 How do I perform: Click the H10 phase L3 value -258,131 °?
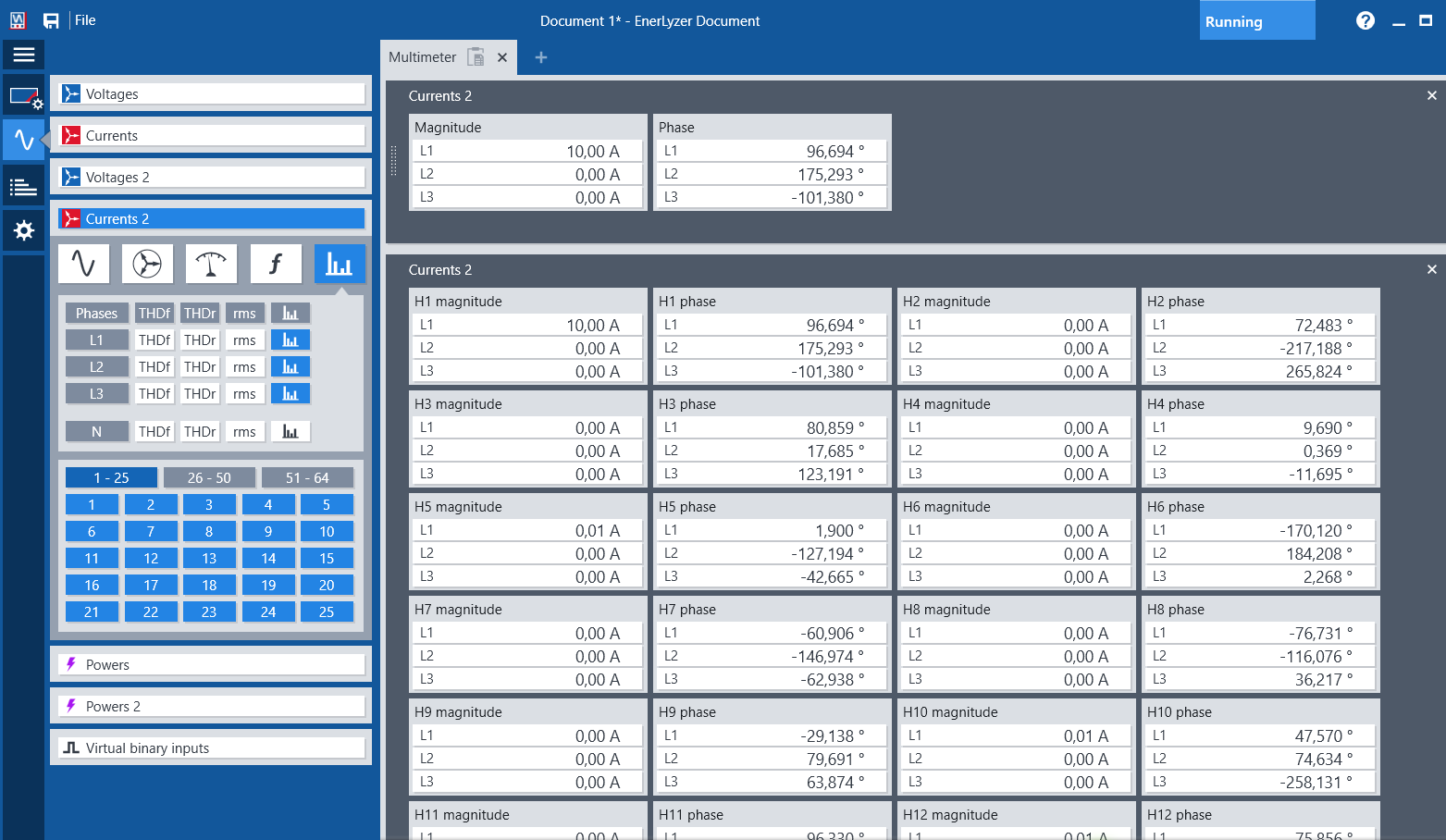[x=1316, y=783]
